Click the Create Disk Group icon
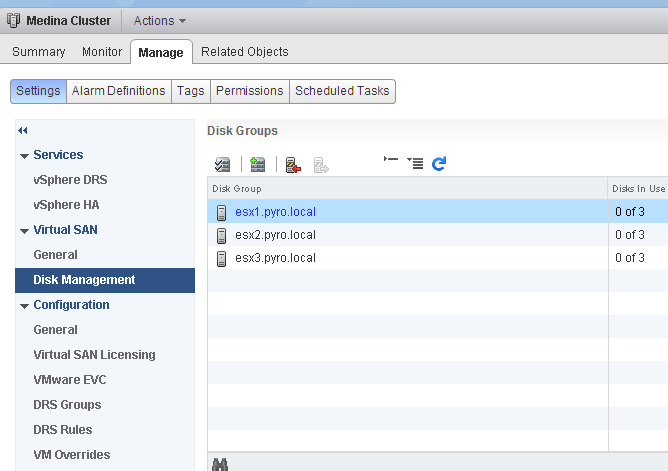Image resolution: width=668 pixels, height=471 pixels. pyautogui.click(x=258, y=165)
